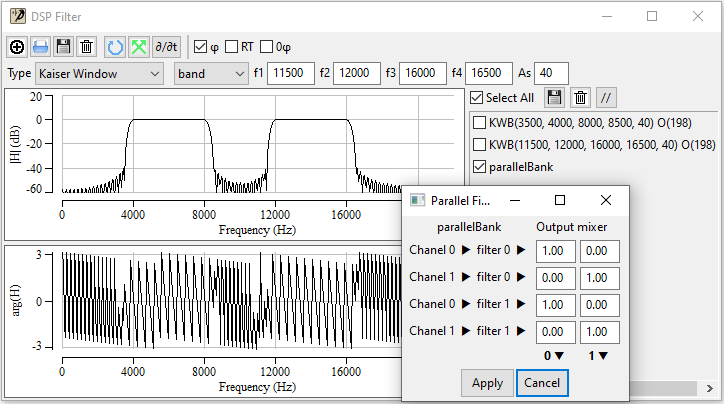Click the As attenuation field showing 40
724x404 pixels.
tap(551, 73)
